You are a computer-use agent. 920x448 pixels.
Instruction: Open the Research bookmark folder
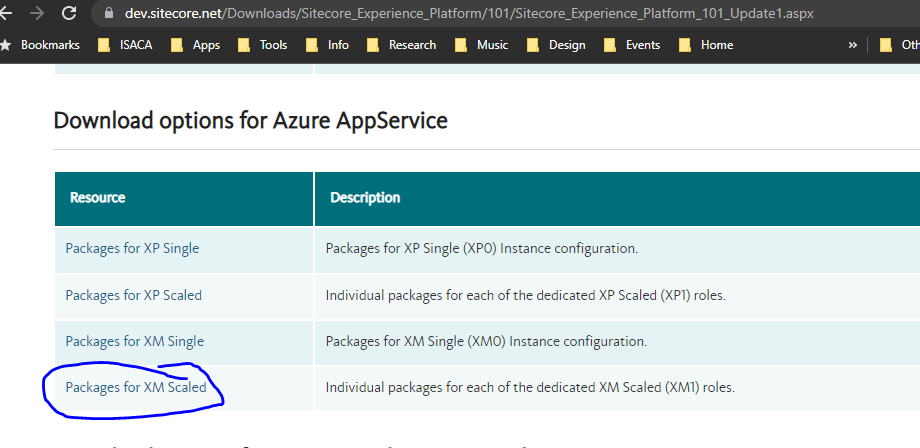[x=401, y=45]
